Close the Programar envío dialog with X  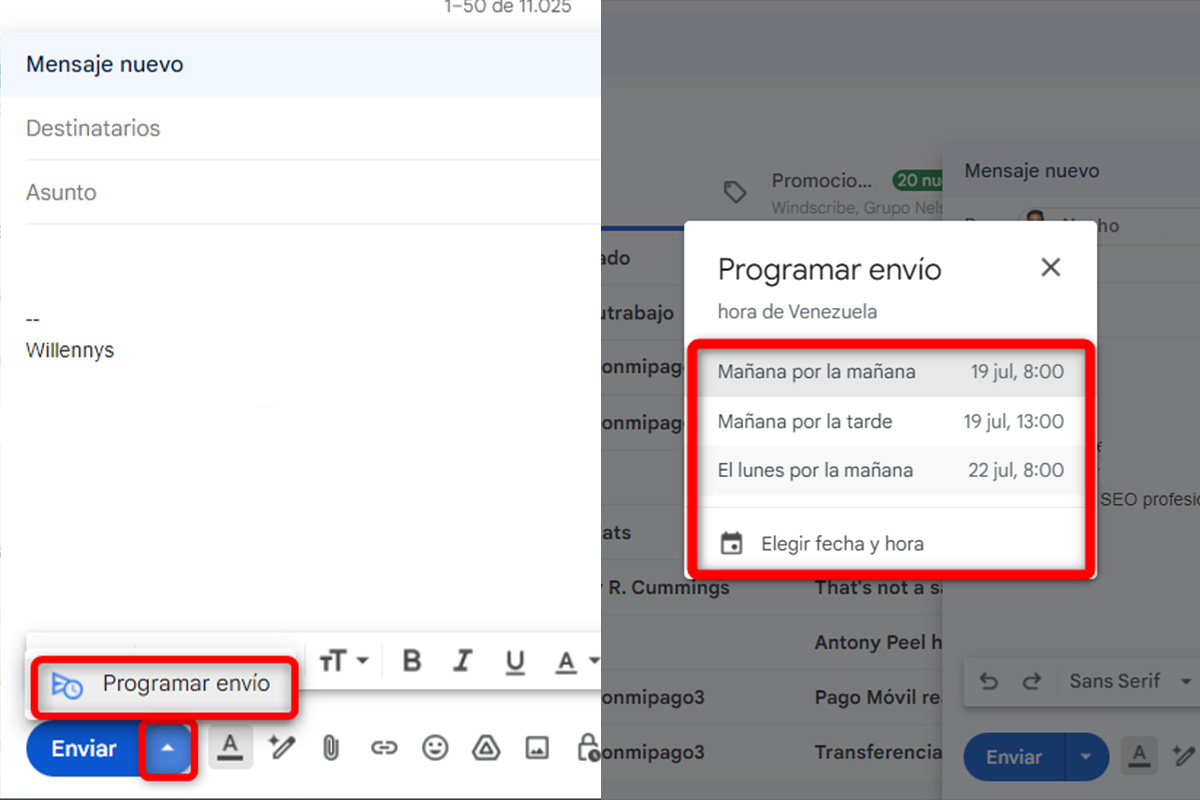pyautogui.click(x=1050, y=267)
